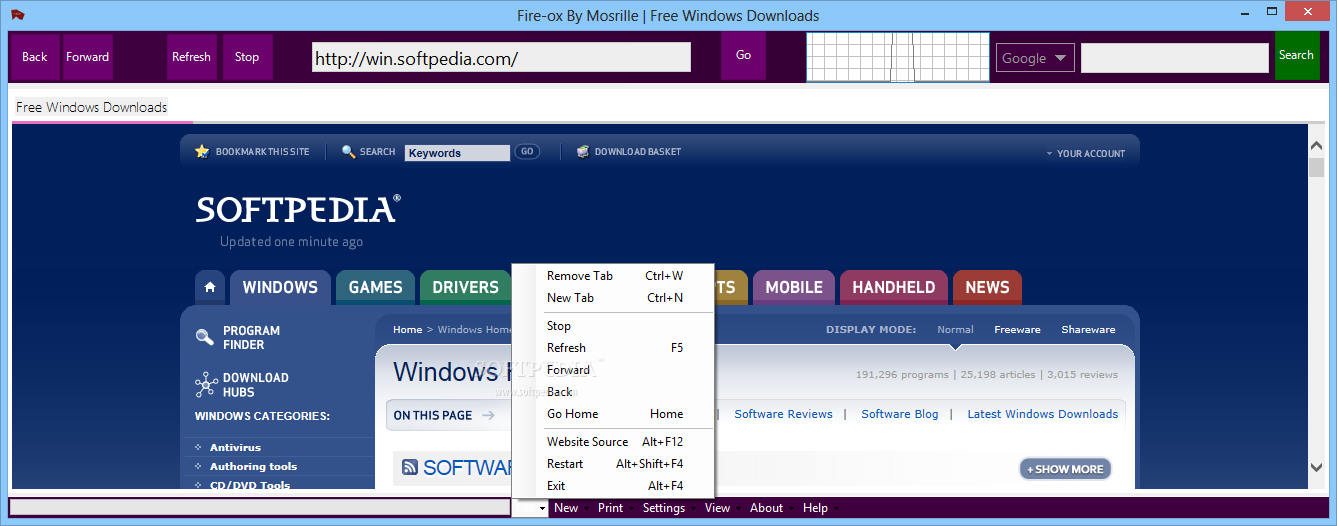1337x526 pixels.
Task: Choose New Tab from the menu
Action: (x=613, y=298)
